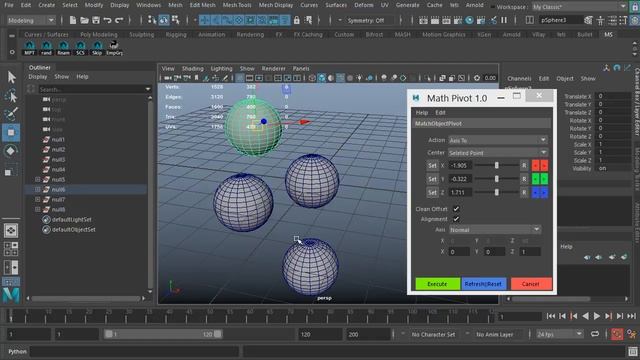Undo last action with toolbar arrow

click(107, 20)
